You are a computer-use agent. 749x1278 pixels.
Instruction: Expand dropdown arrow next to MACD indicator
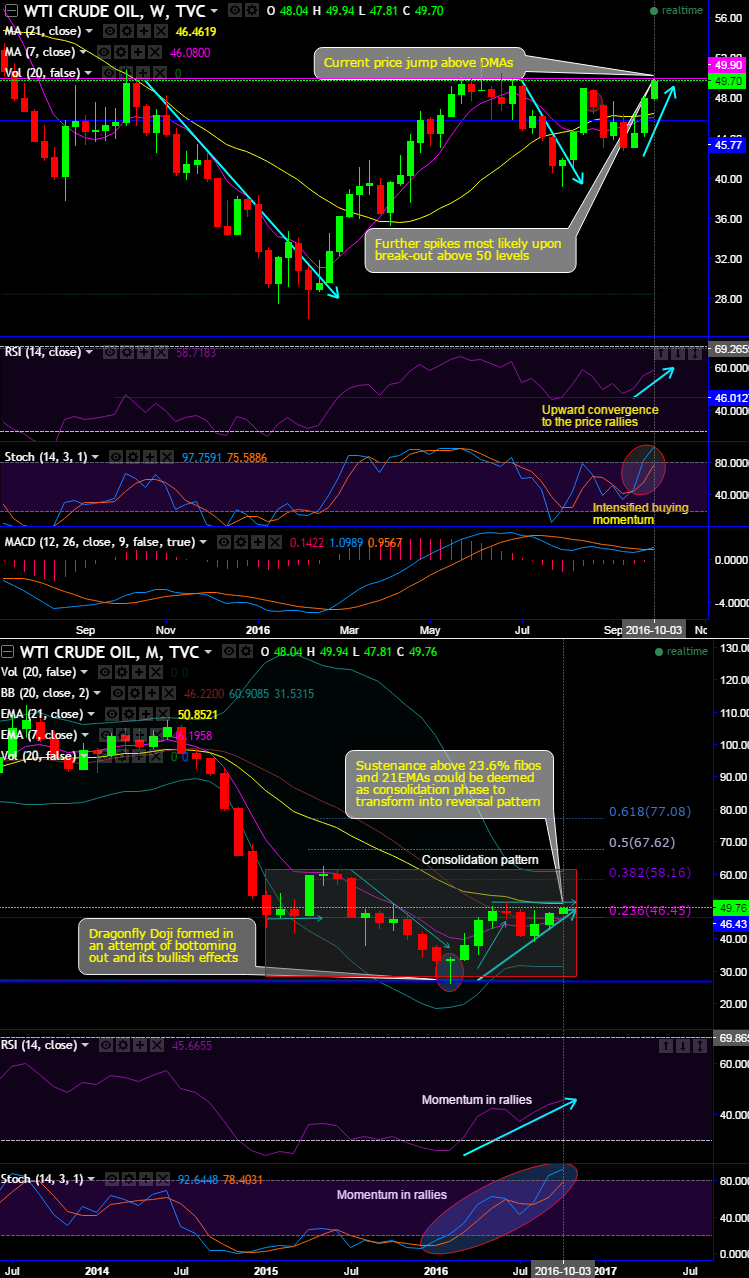click(x=203, y=542)
